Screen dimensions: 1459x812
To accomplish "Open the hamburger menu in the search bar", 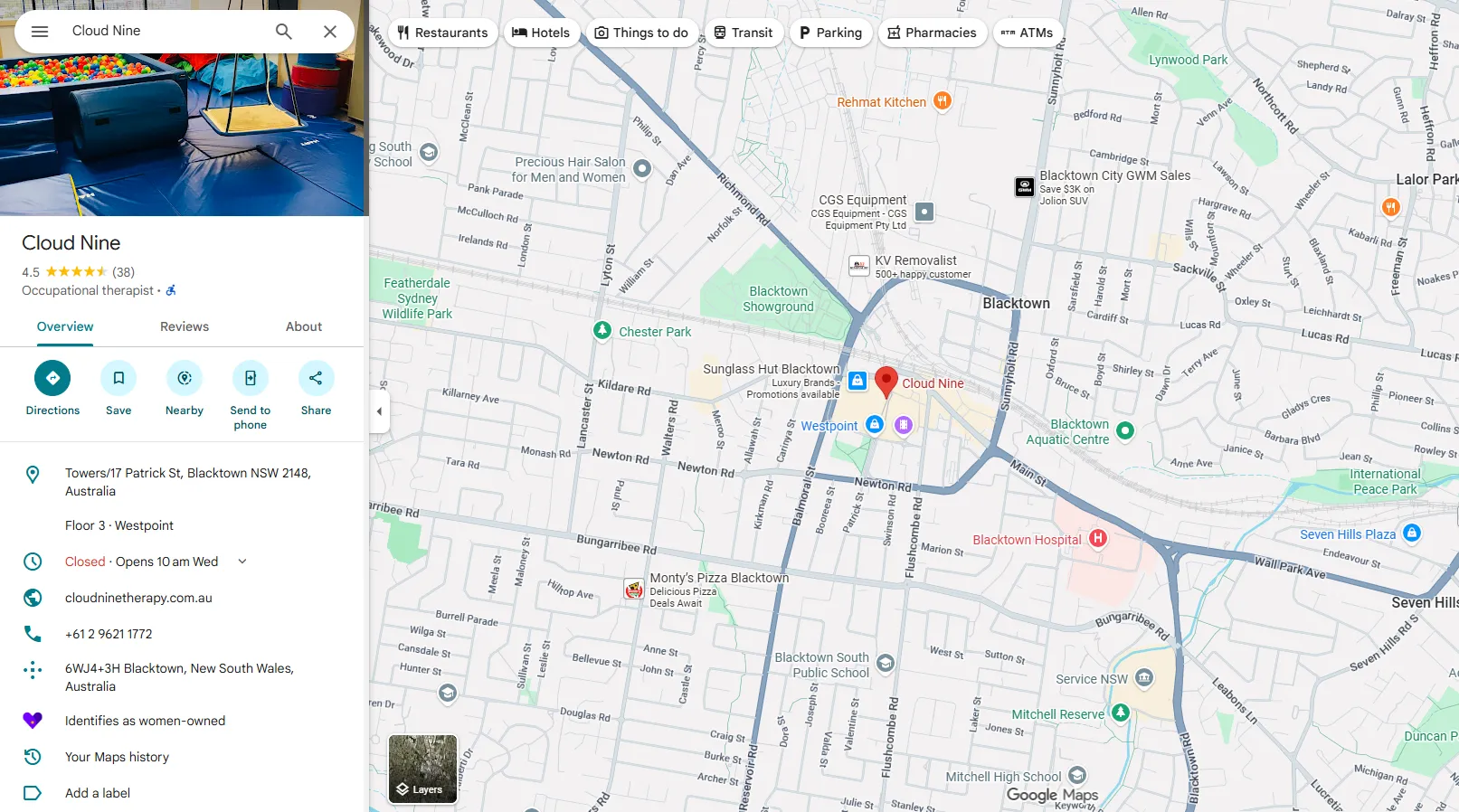I will (x=40, y=32).
